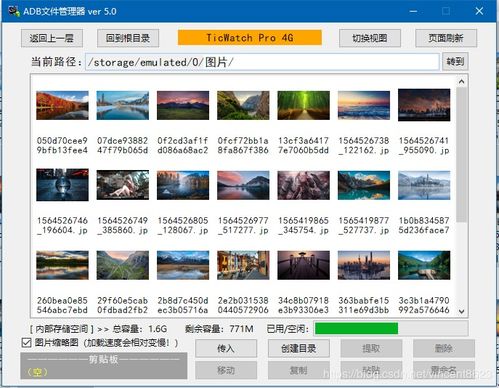Select the pier walkway image 34c8b07918
Viewport: 499px width, 388px height.
tap(303, 265)
